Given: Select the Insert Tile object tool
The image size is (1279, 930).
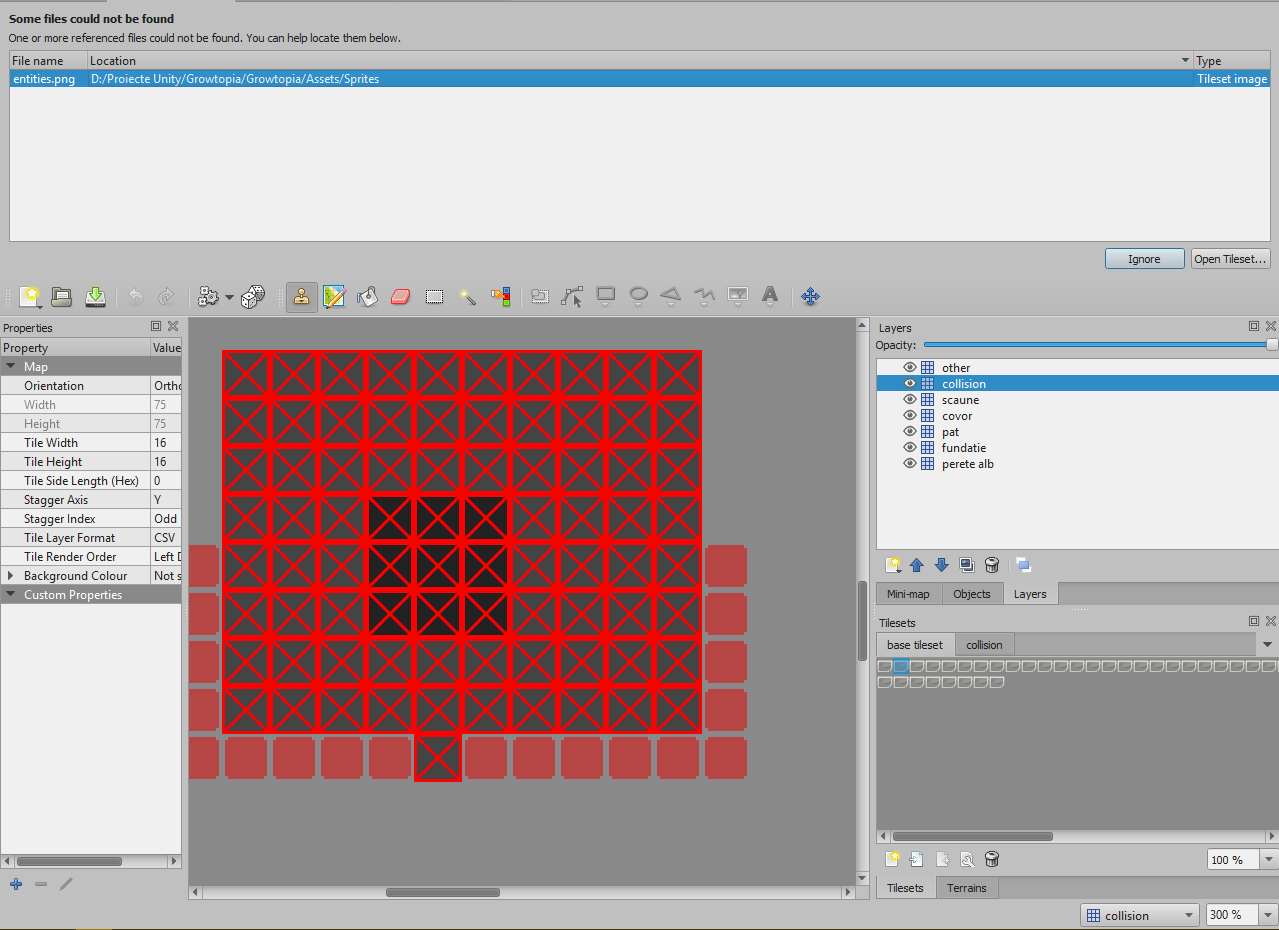Looking at the screenshot, I should tap(737, 296).
